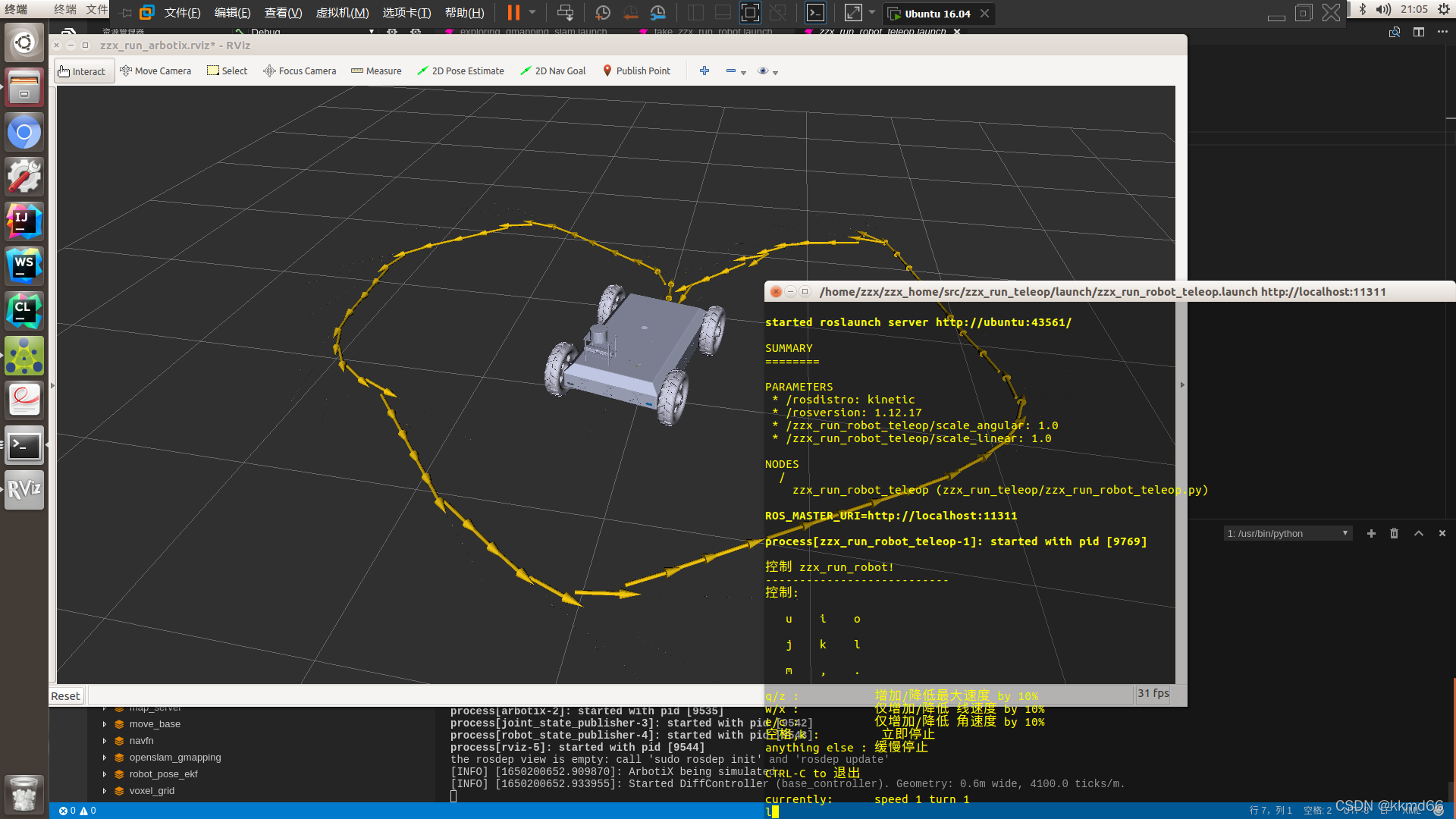Click the send Ctrl+Alt+Del icon

pyautogui.click(x=565, y=12)
